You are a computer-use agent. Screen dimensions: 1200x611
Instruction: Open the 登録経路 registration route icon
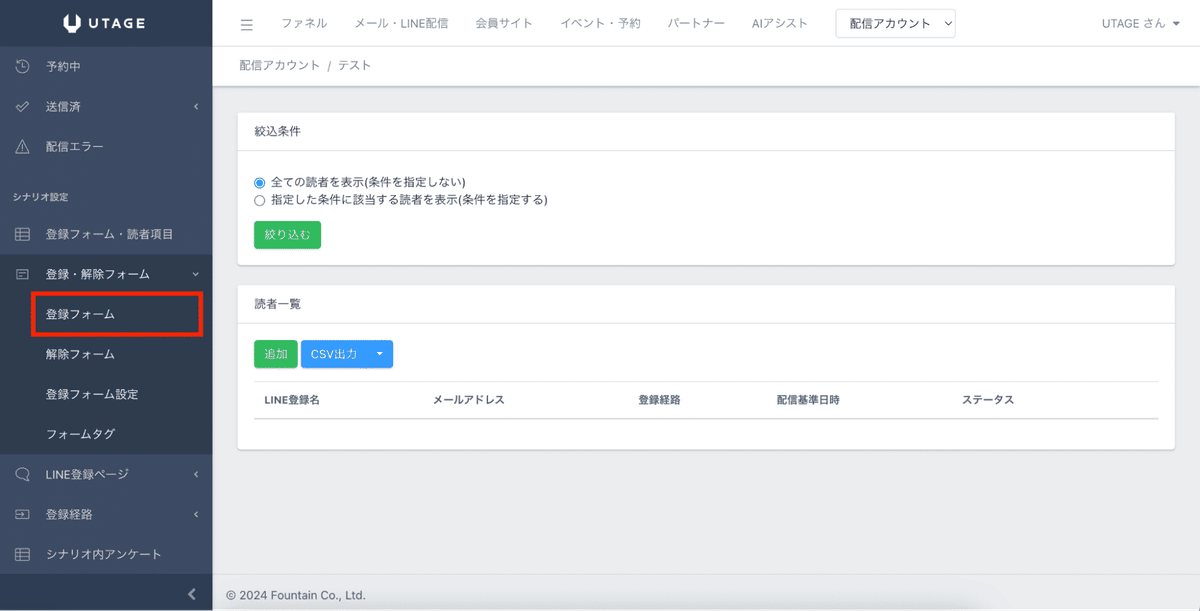[22, 513]
